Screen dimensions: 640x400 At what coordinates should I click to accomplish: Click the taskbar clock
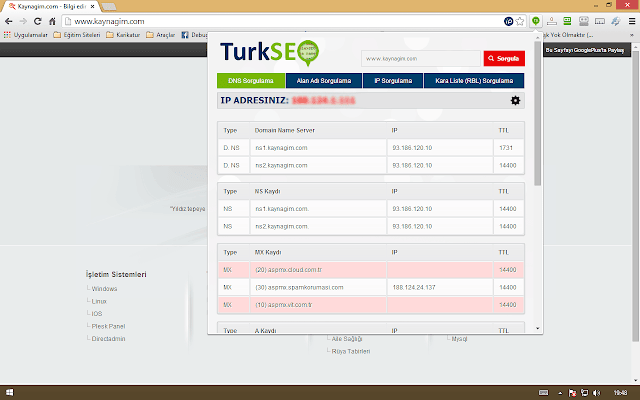tap(620, 393)
